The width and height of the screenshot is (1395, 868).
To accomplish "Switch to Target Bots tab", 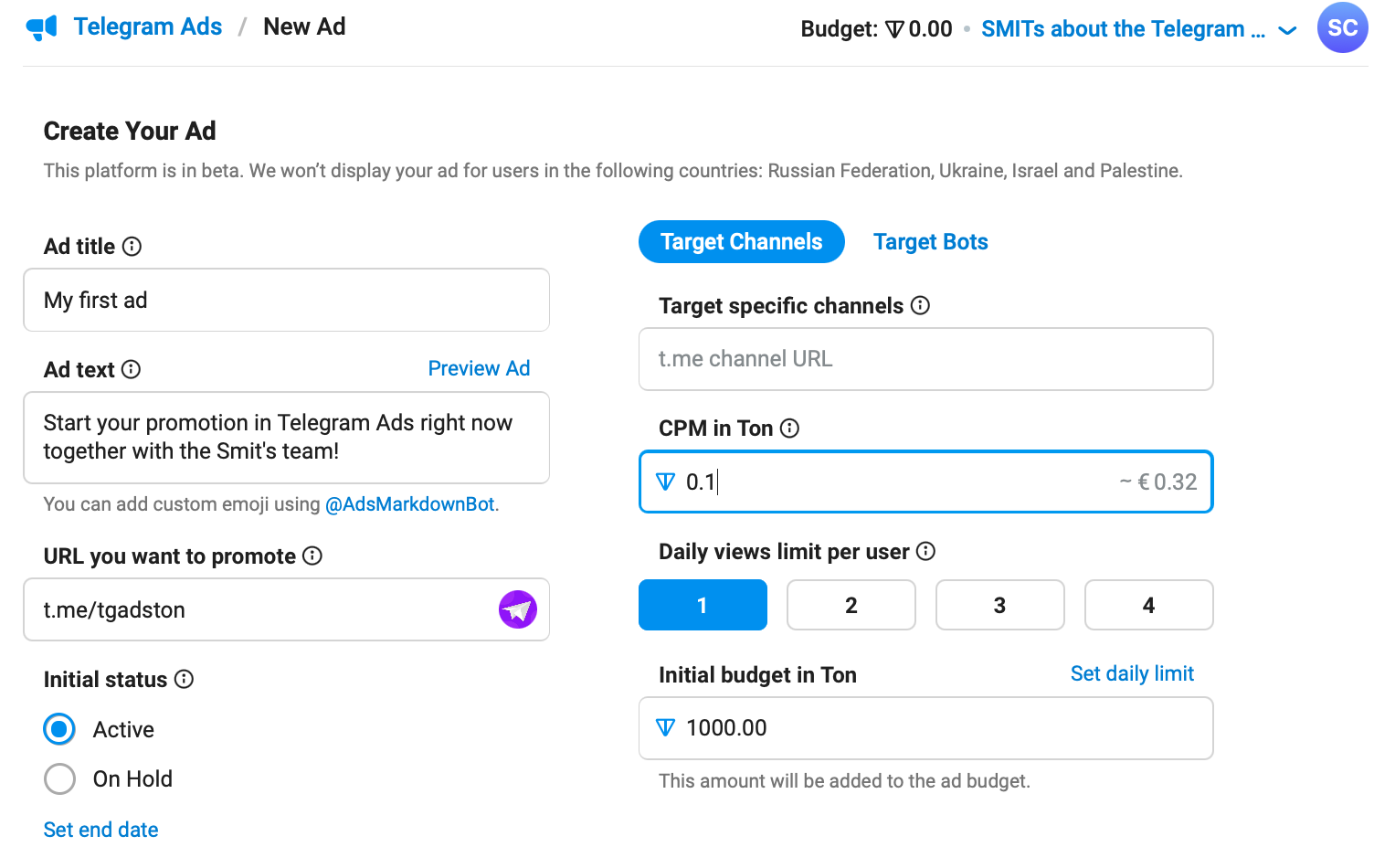I will pyautogui.click(x=931, y=241).
